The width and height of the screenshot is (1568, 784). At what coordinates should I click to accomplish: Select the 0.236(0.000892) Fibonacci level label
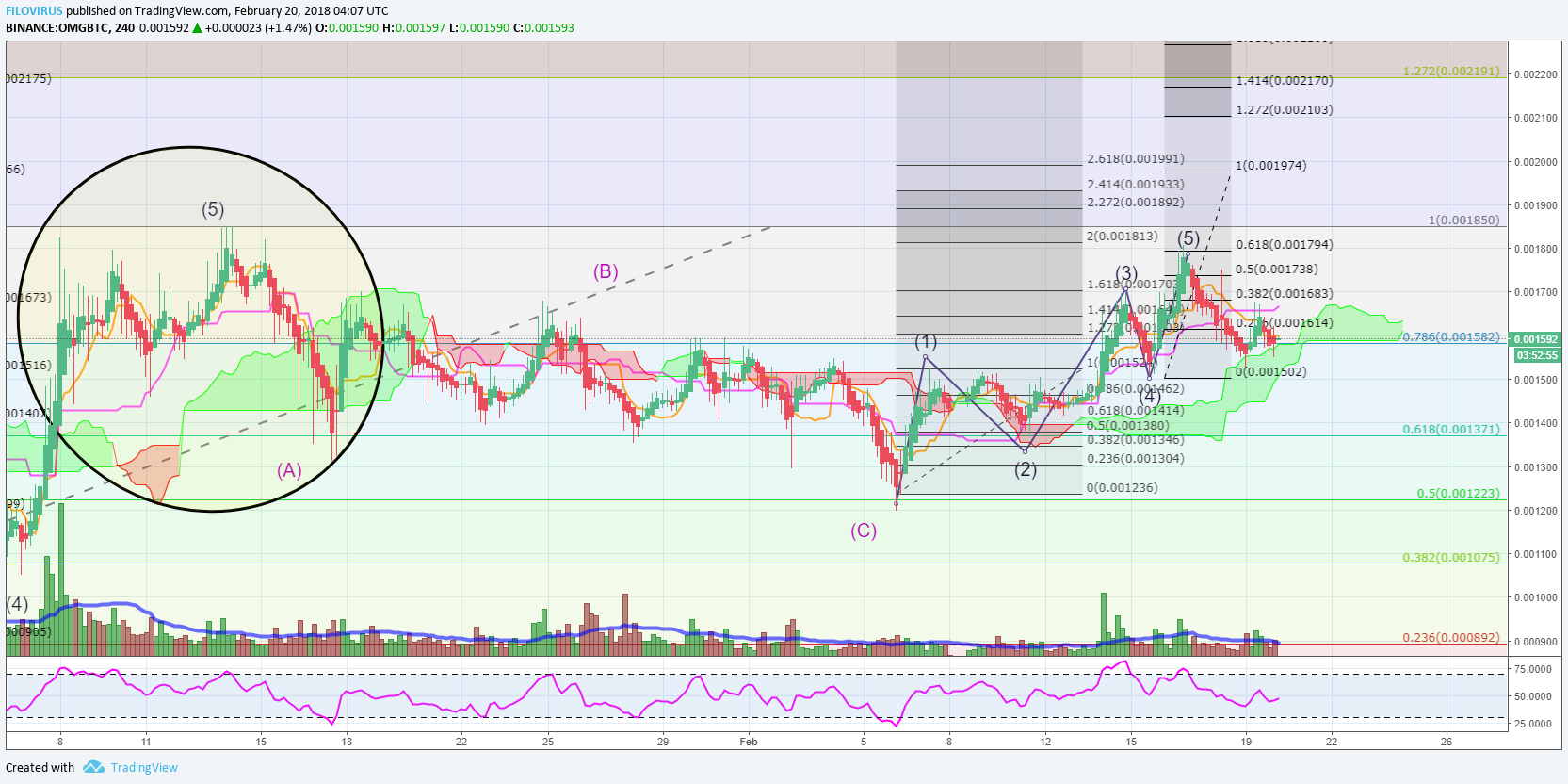(x=1450, y=637)
